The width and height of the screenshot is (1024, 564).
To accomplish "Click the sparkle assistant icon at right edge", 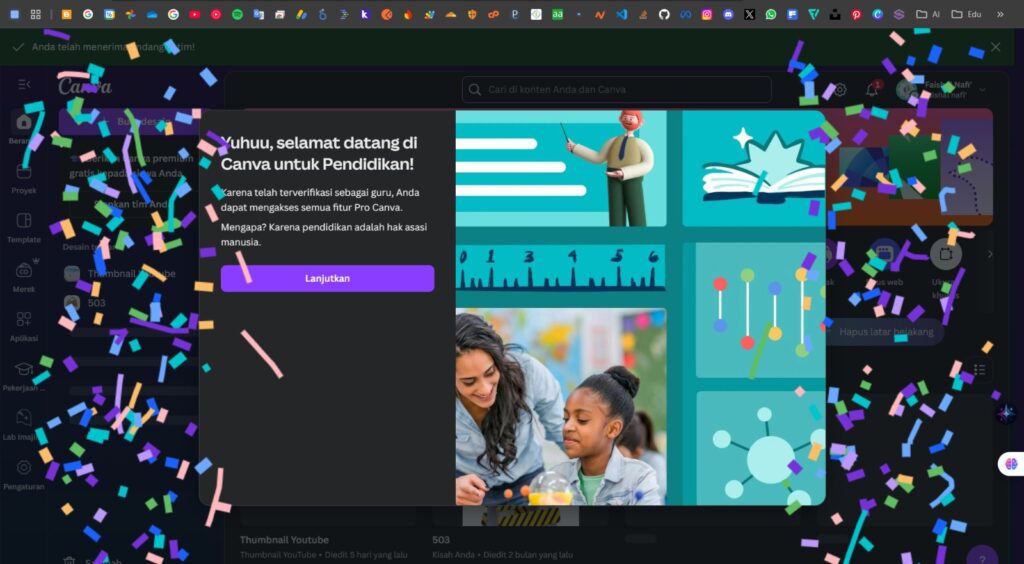I will 1006,413.
